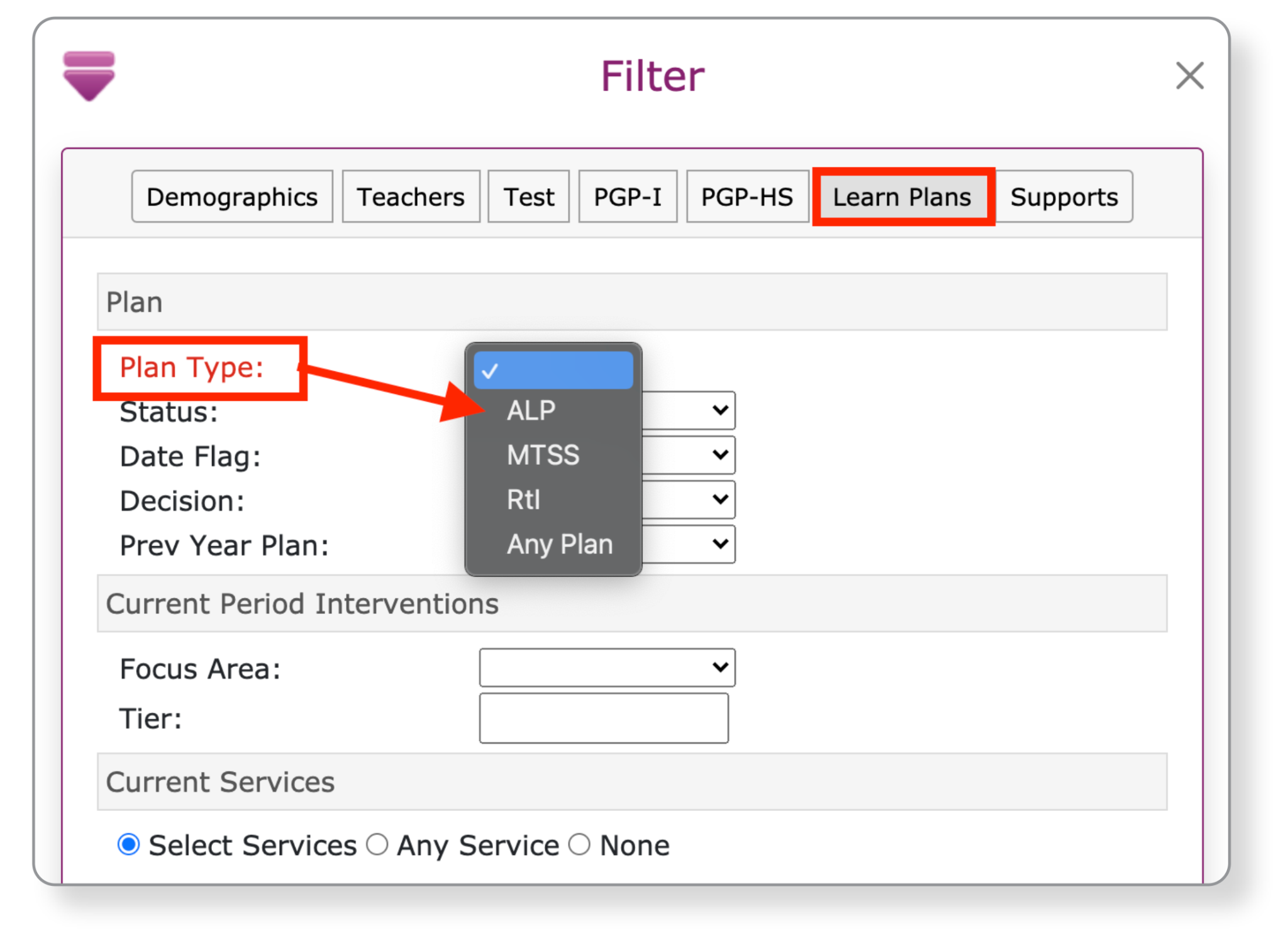Screen dimensions: 1288x933
Task: Open the Teachers tab
Action: click(x=411, y=197)
